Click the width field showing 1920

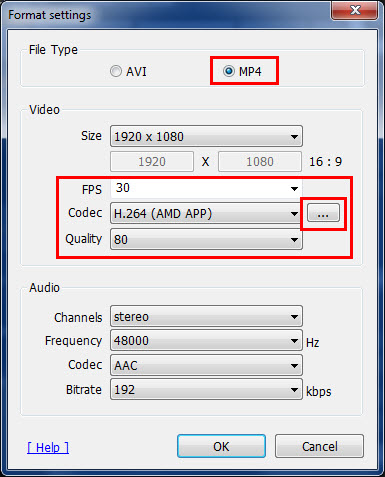click(152, 162)
